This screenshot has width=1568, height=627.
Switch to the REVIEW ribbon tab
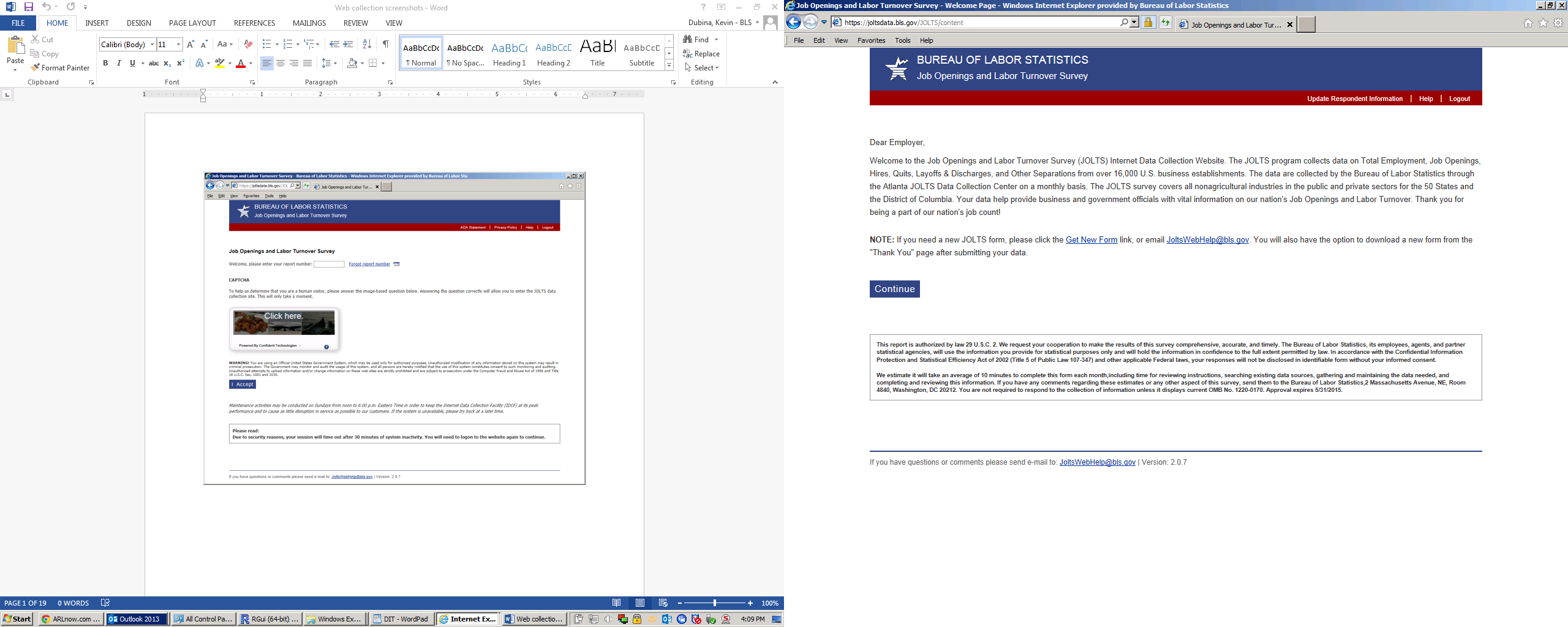click(x=355, y=23)
